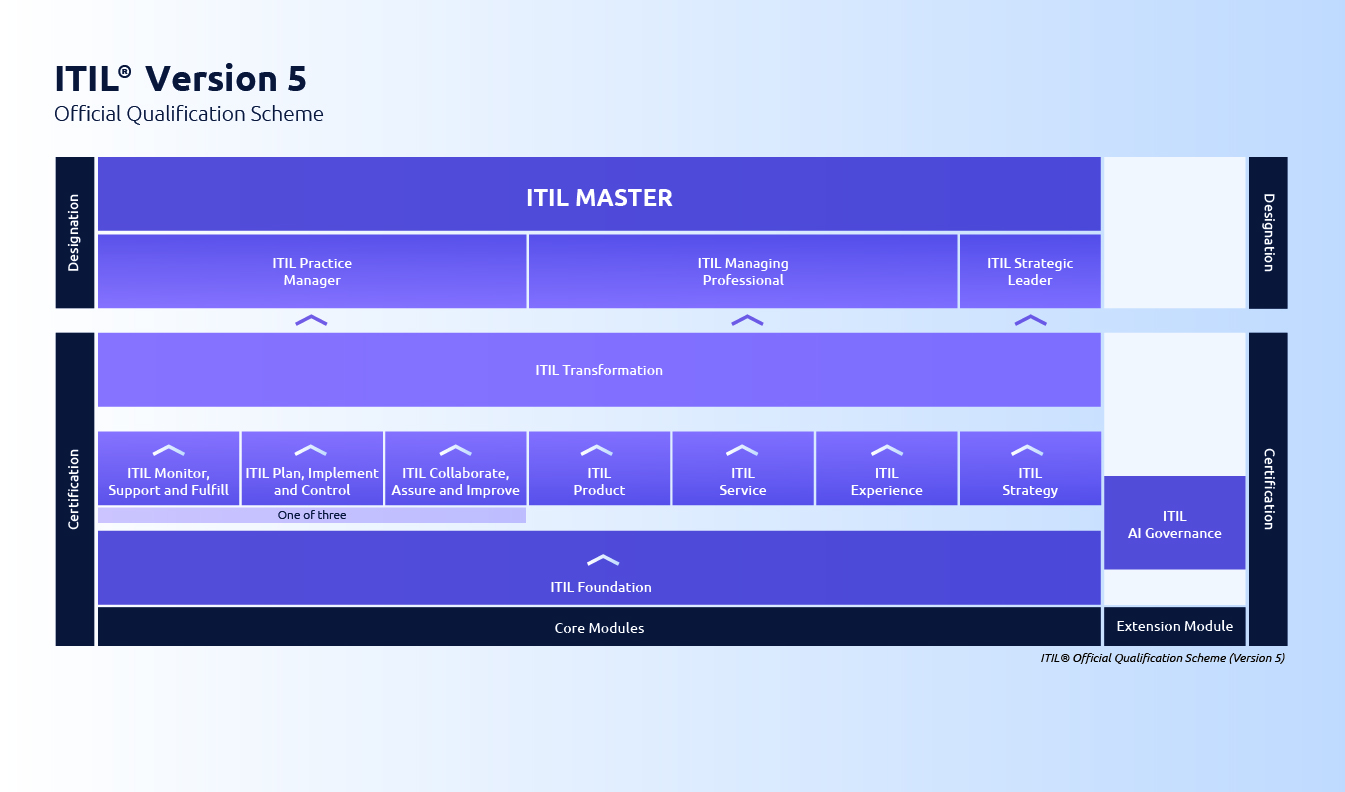Expand chevron atop ITIL Monitor, Support and Fulfill

tap(168, 451)
